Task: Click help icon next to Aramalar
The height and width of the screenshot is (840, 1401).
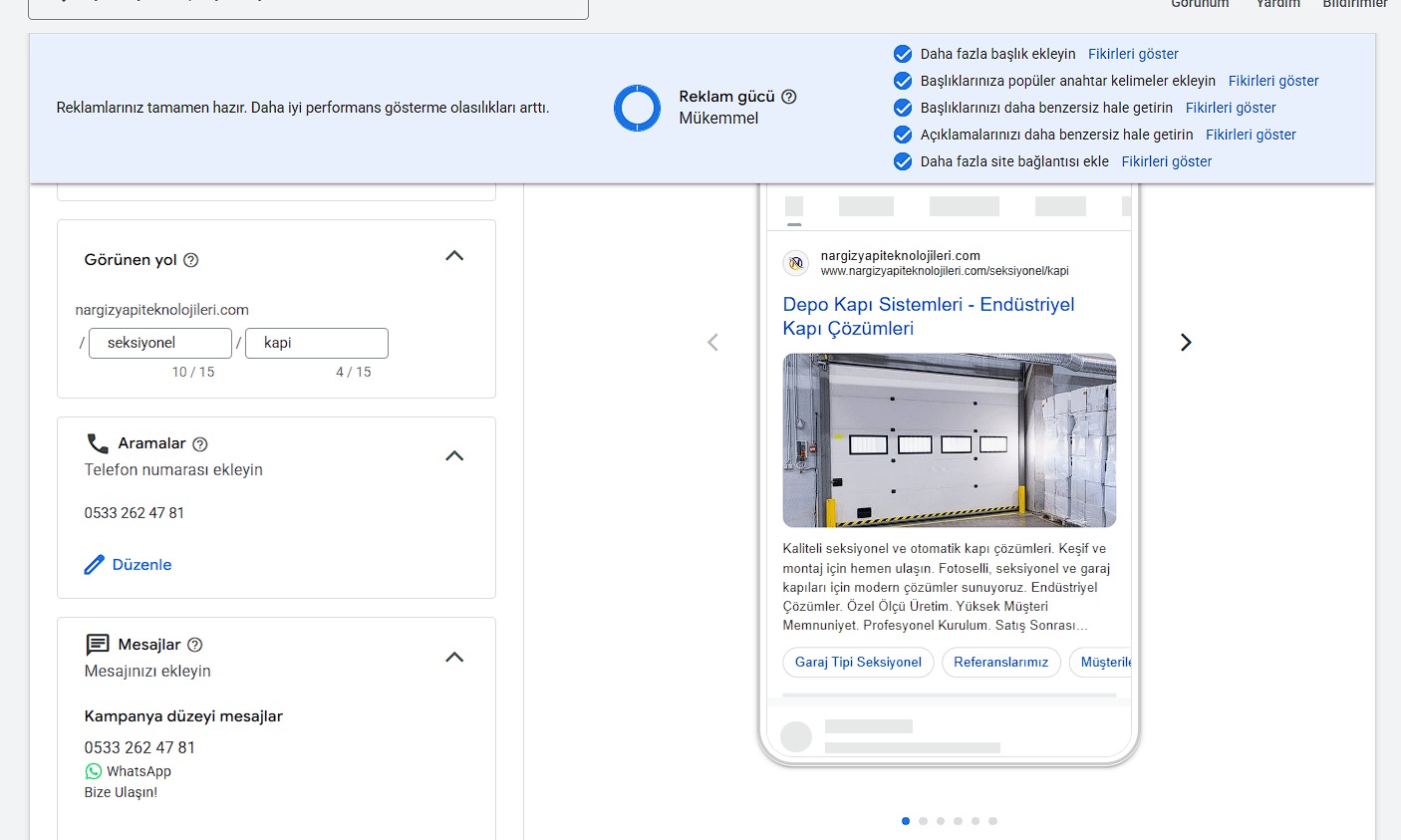Action: click(200, 444)
